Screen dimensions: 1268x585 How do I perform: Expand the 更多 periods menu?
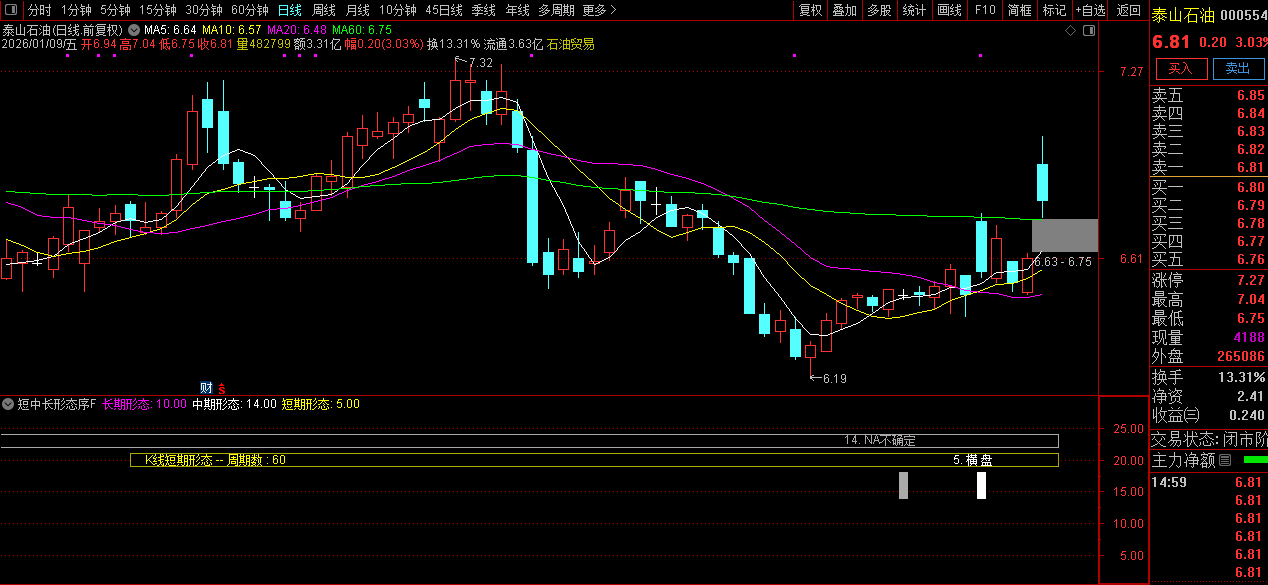(x=599, y=10)
